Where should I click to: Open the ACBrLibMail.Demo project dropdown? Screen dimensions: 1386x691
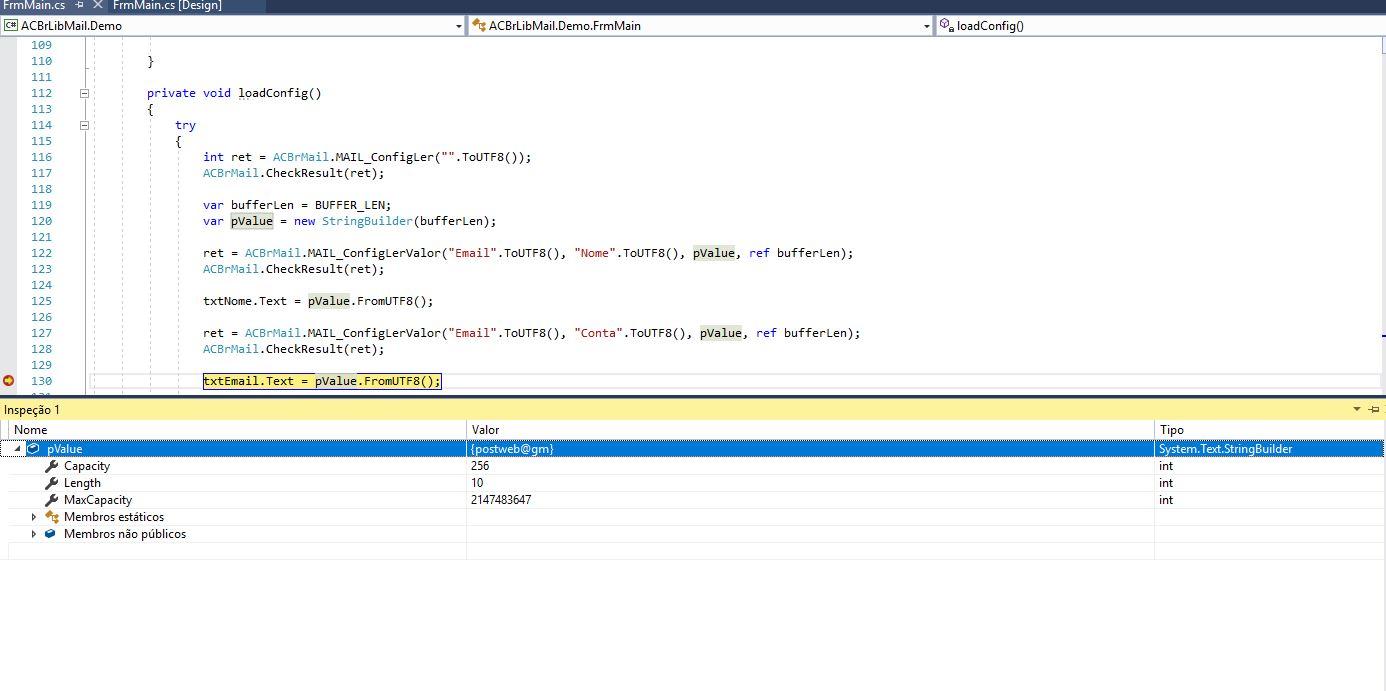tap(458, 26)
